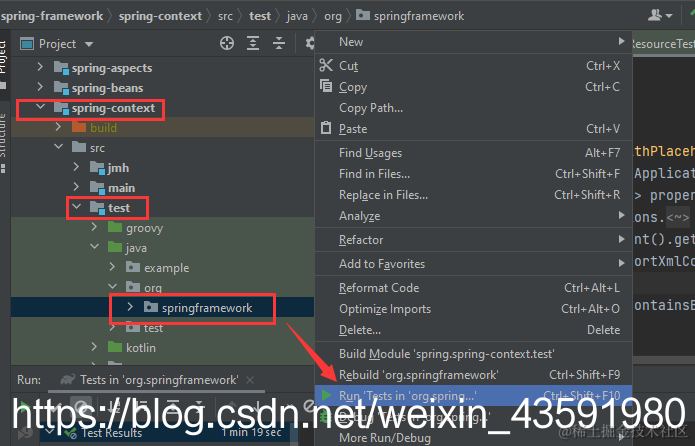Screen dimensions: 695x446
Task: Choose Find in Files... menu entry
Action: (x=473, y=174)
